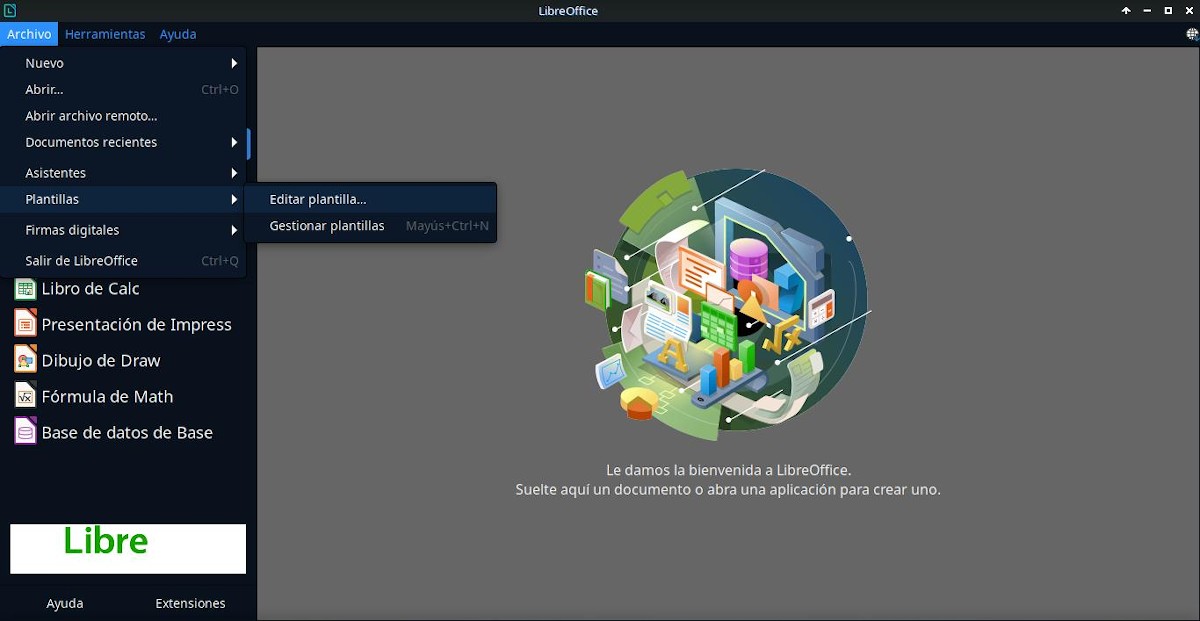Click the Base database icon

pos(25,432)
